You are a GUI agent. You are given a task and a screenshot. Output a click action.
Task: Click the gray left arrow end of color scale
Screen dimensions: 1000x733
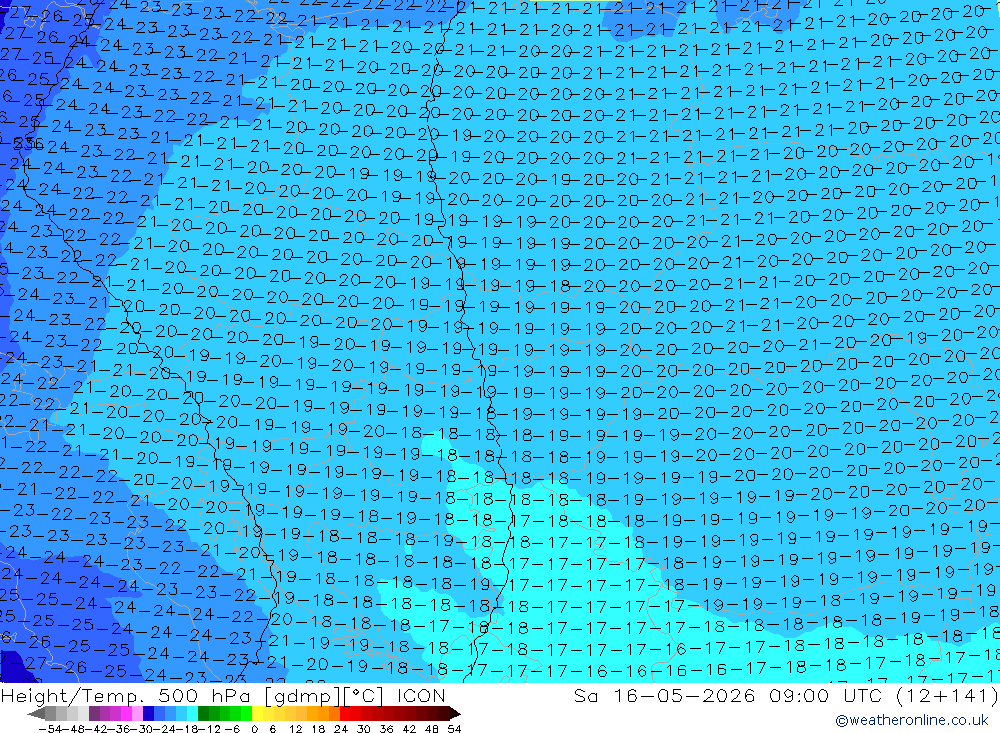pyautogui.click(x=36, y=714)
